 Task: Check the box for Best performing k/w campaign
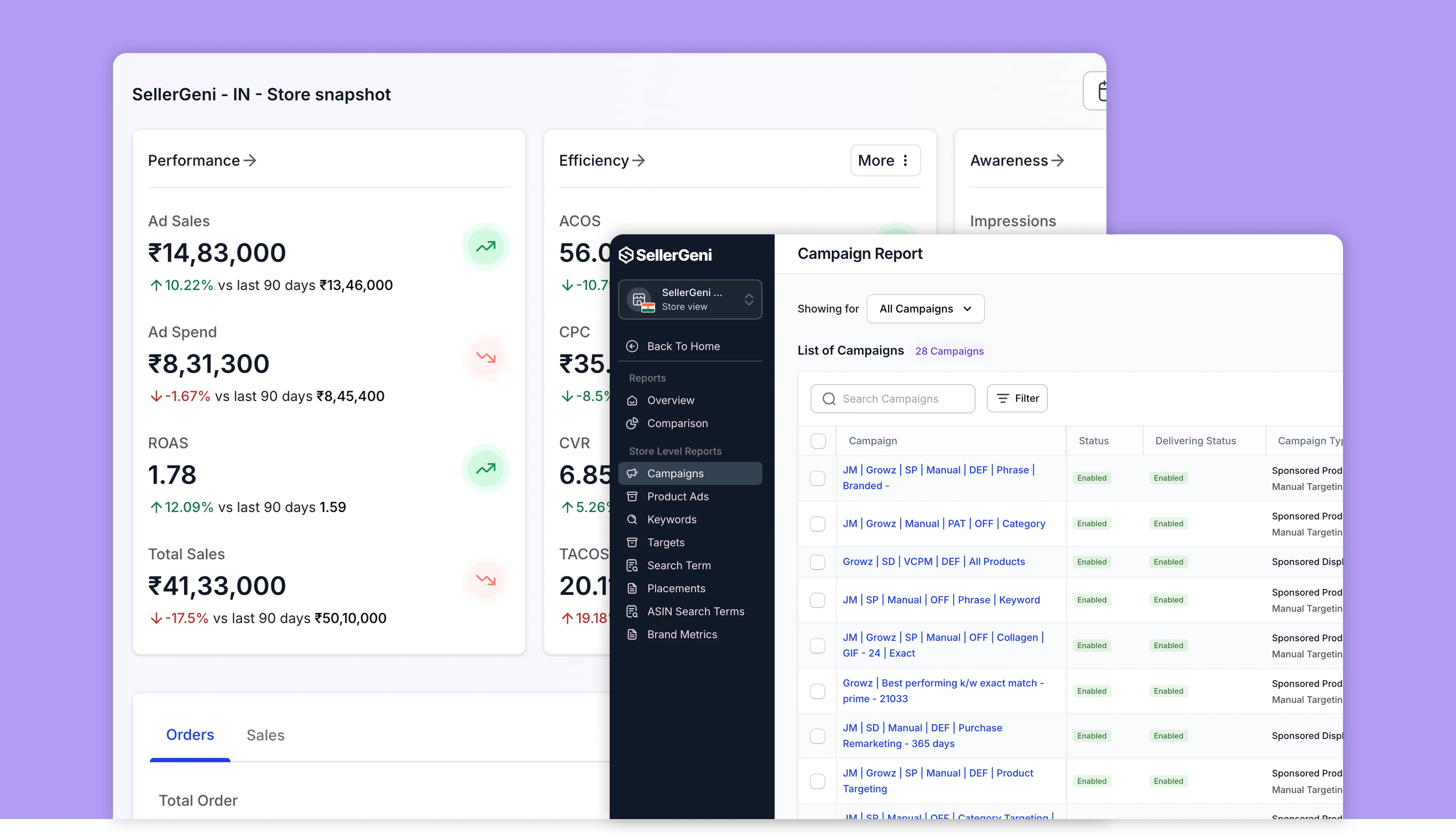tap(817, 691)
